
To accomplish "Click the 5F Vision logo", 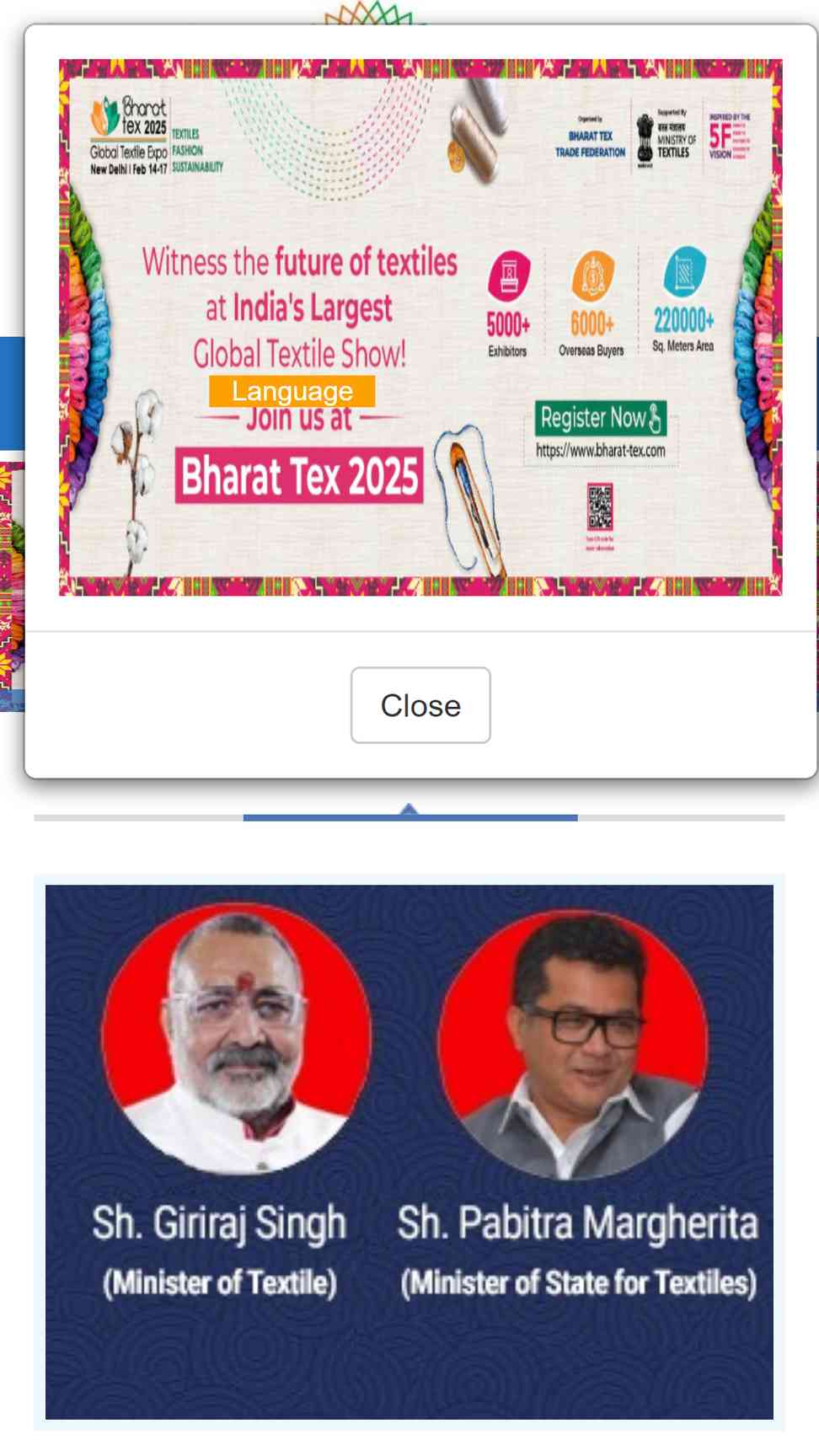I will pyautogui.click(x=730, y=136).
